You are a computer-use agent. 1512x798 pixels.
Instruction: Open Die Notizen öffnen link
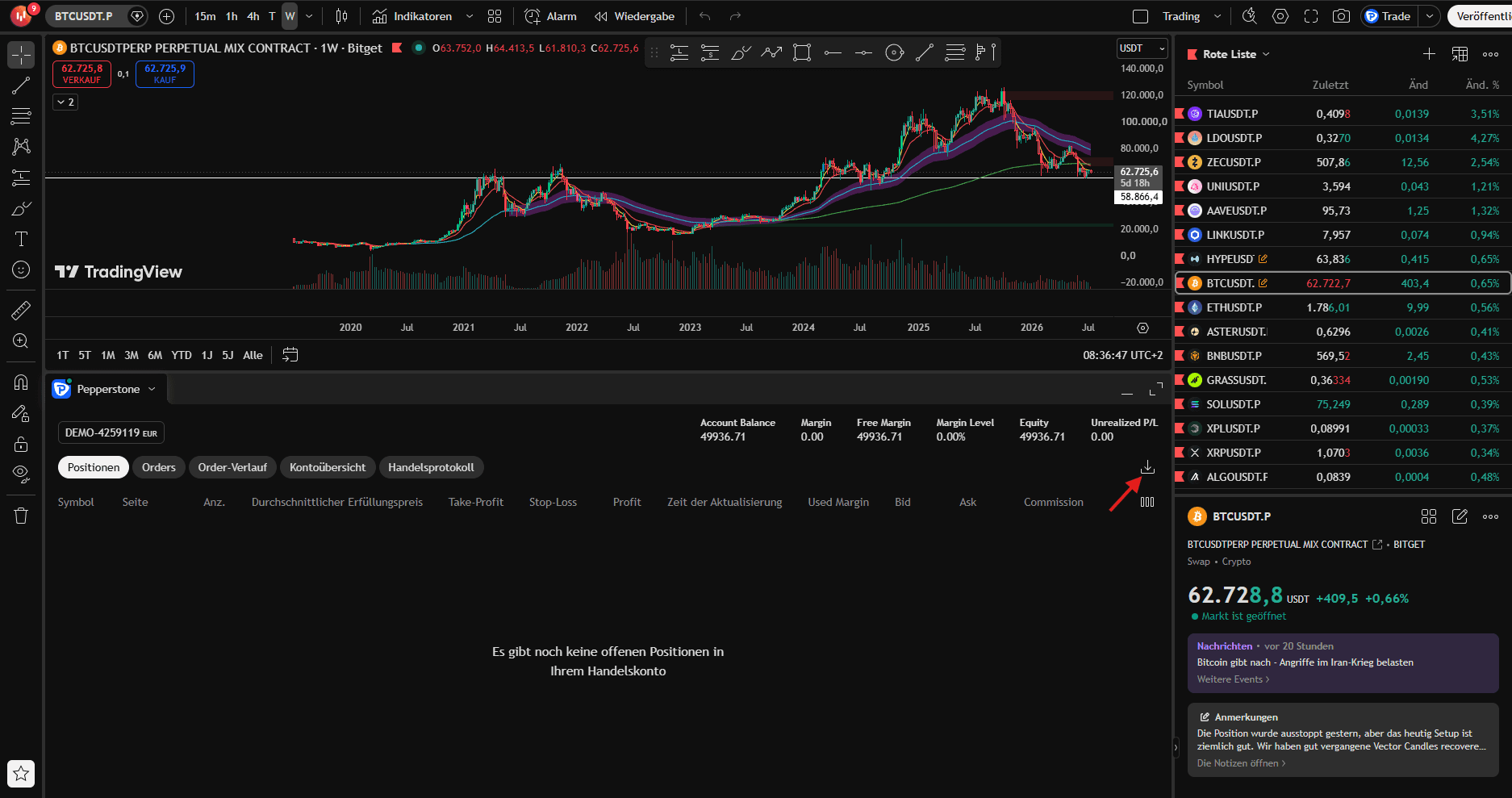click(1241, 763)
